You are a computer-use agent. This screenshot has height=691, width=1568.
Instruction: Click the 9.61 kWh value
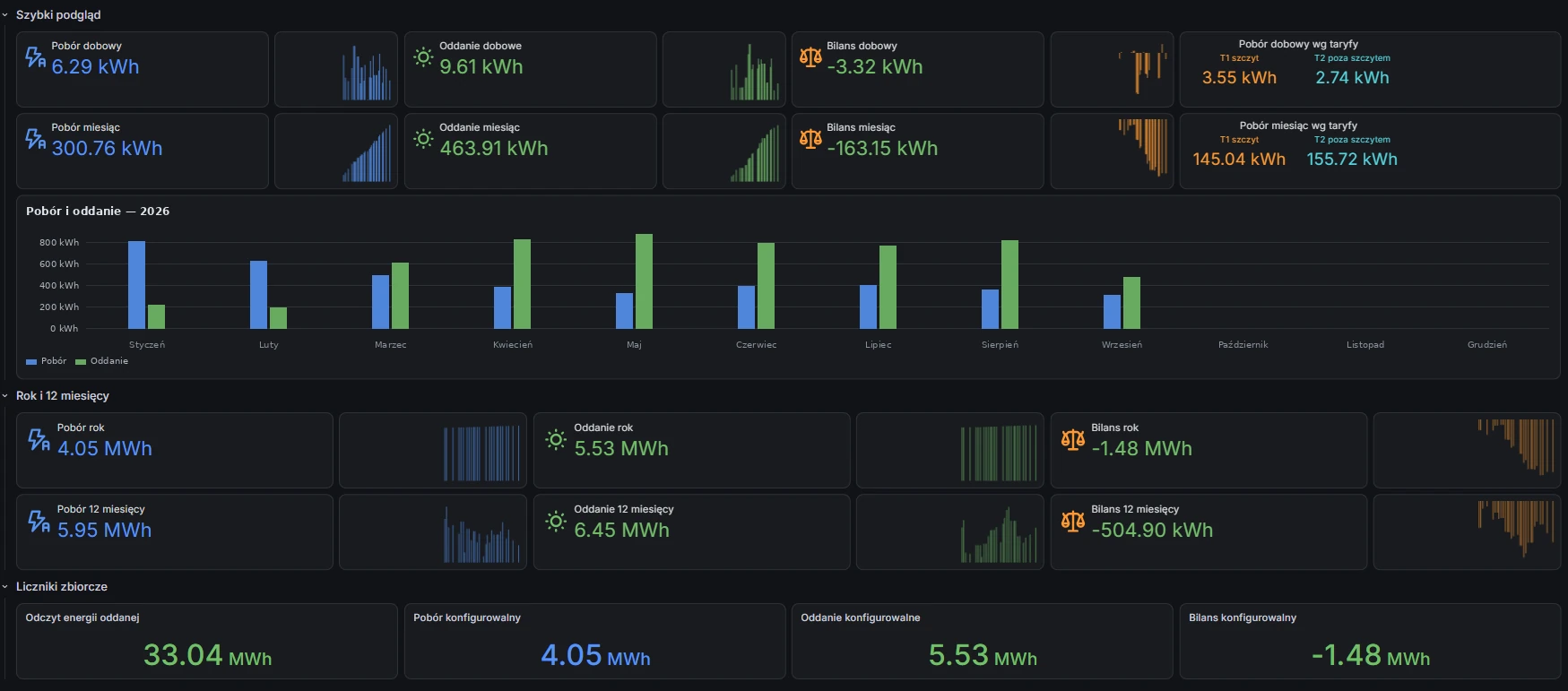coord(481,67)
